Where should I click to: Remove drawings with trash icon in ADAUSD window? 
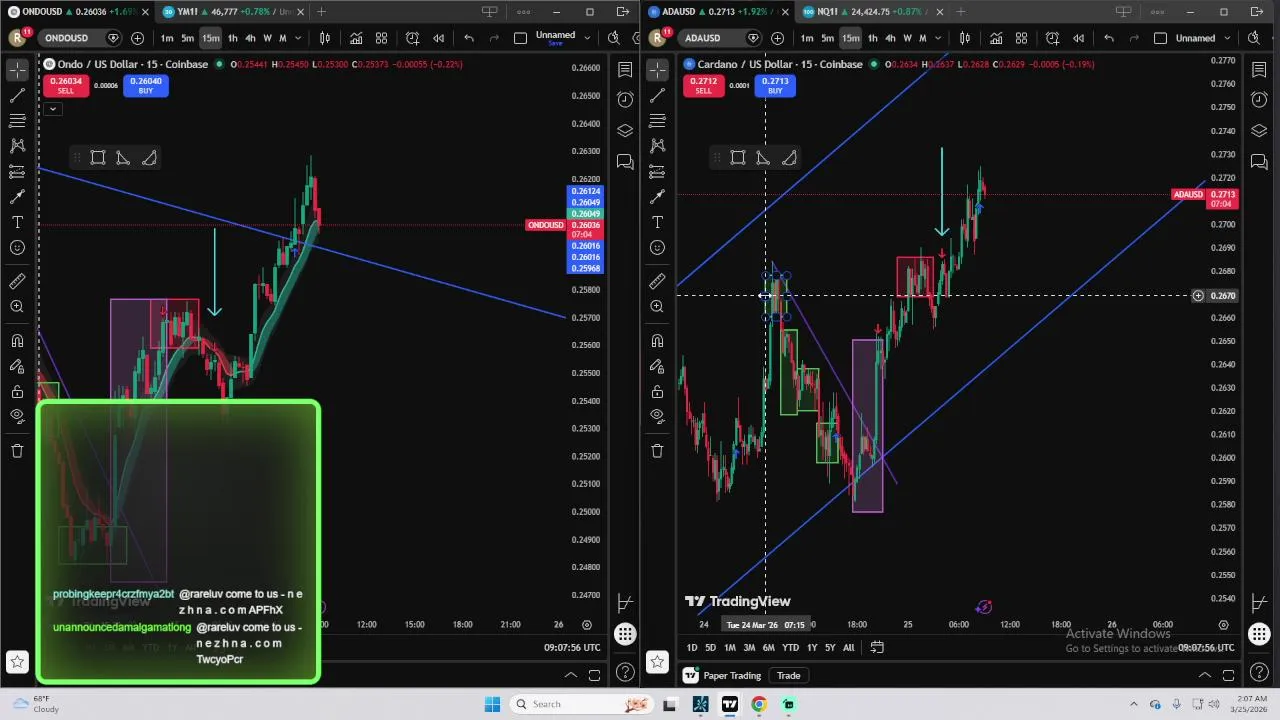click(x=657, y=451)
